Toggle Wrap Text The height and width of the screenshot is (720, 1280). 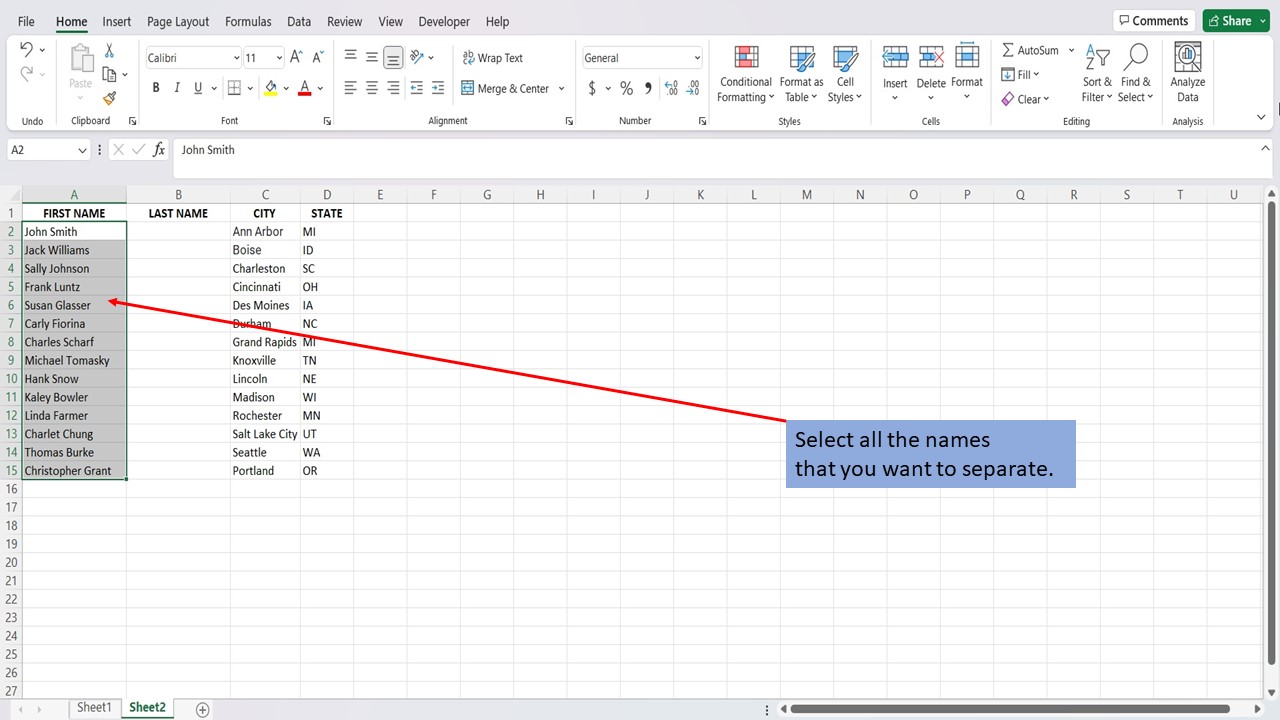[x=492, y=58]
